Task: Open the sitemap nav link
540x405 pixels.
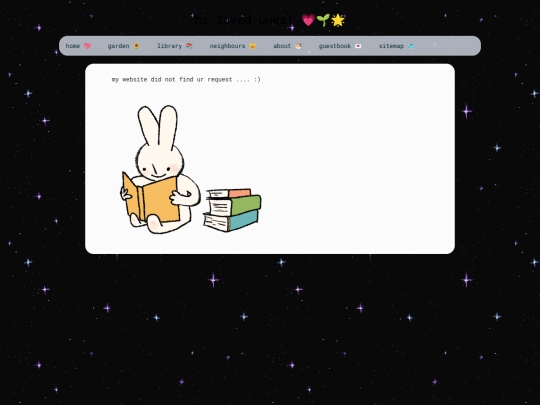Action: click(x=396, y=46)
